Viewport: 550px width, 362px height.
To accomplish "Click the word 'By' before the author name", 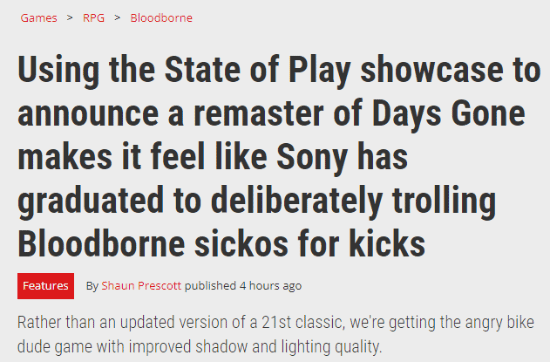I will [x=92, y=286].
